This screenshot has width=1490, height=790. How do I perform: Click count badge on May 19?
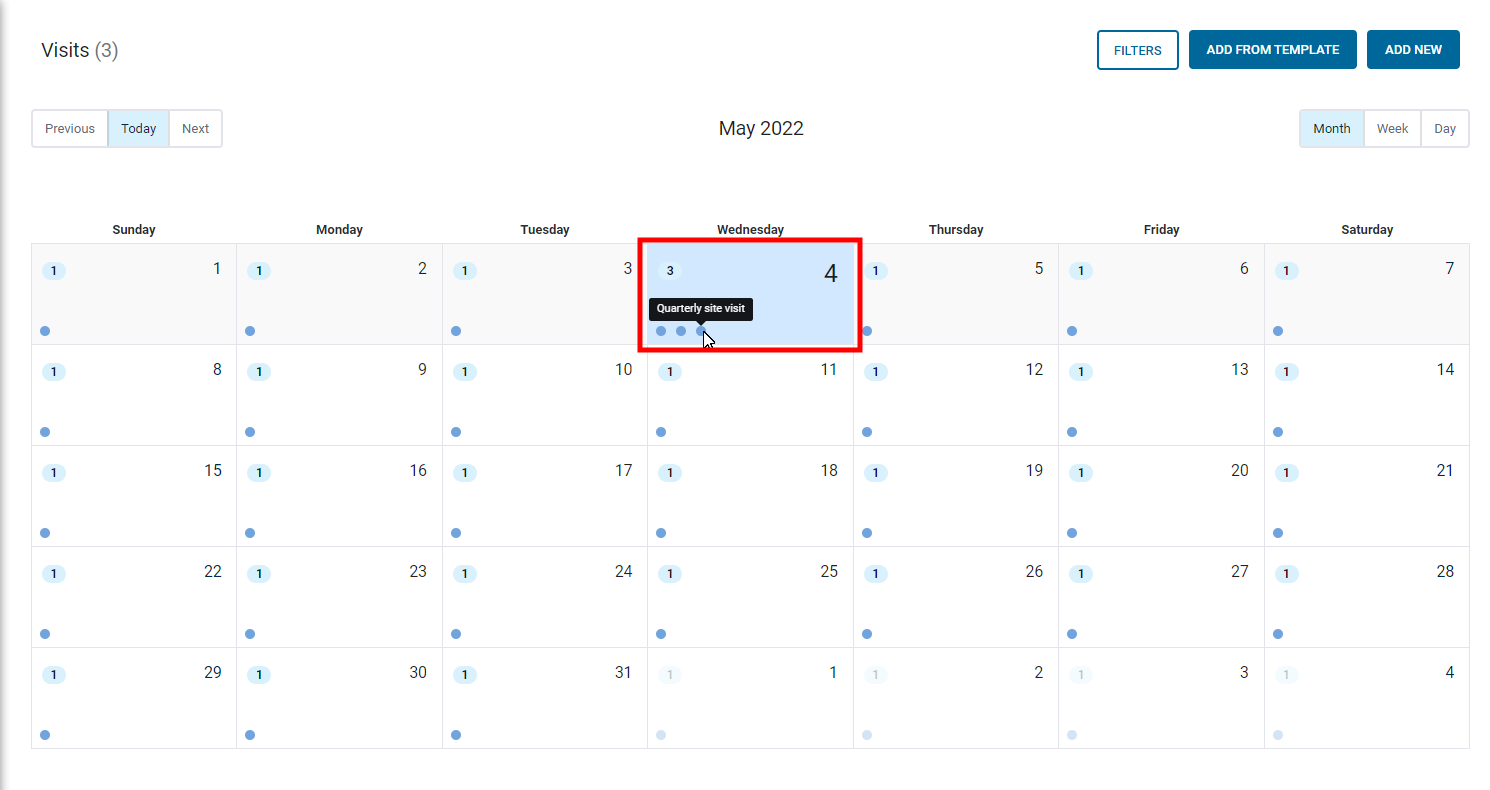(x=876, y=473)
